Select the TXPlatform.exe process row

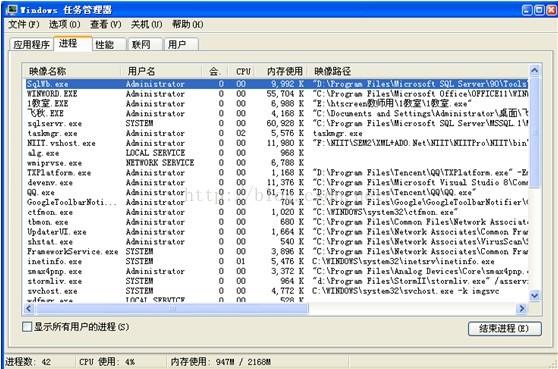click(x=277, y=173)
